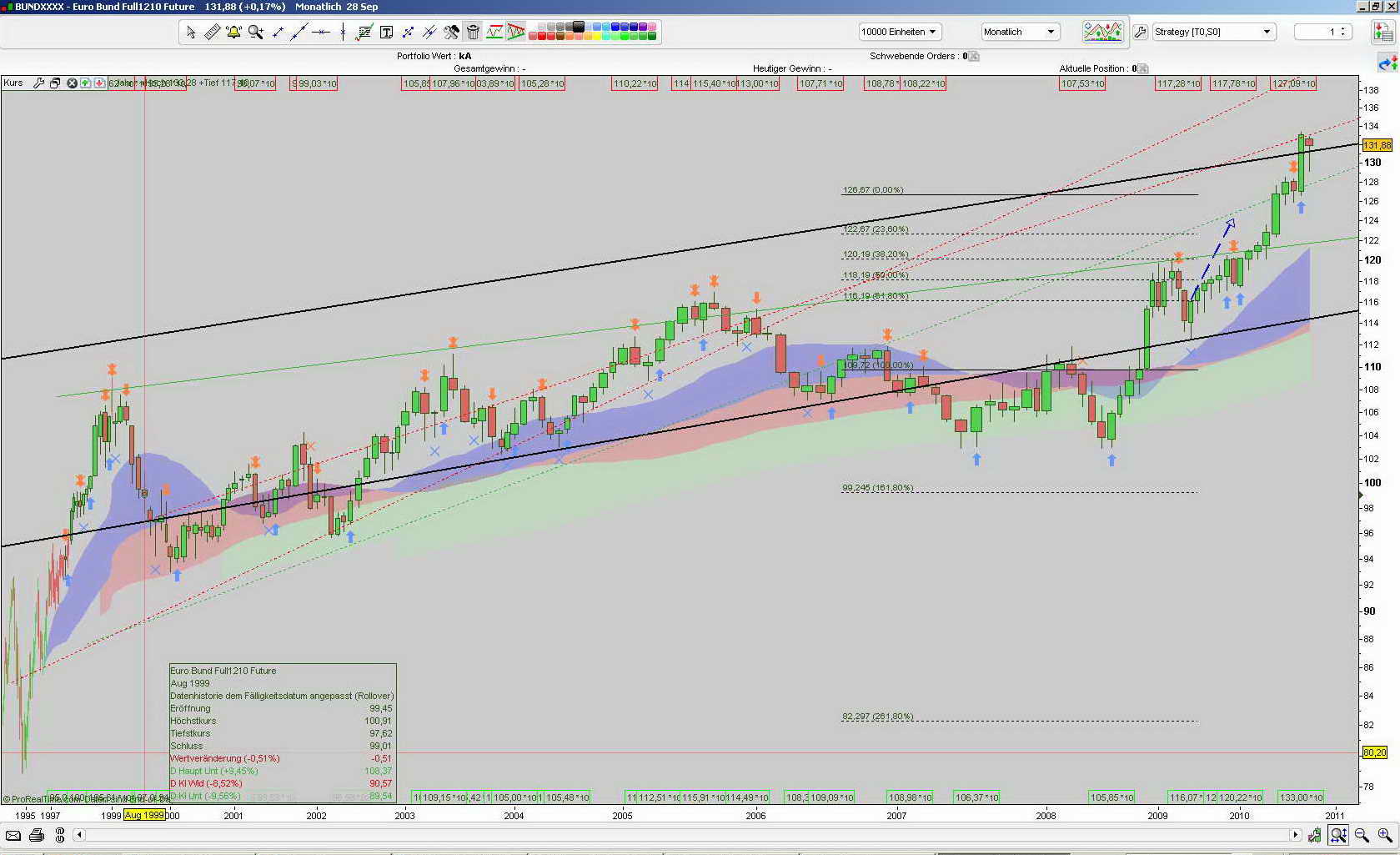Open strategy settings wrench icon
This screenshot has height=855, width=1400.
(x=1140, y=32)
